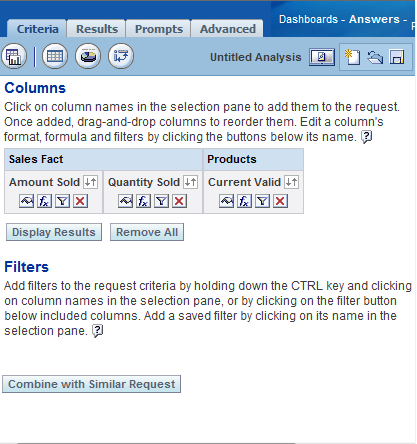
Task: Switch to the Results tab
Action: point(97,29)
